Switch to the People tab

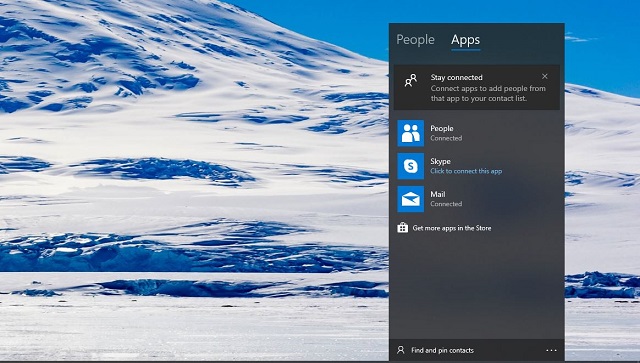click(415, 40)
